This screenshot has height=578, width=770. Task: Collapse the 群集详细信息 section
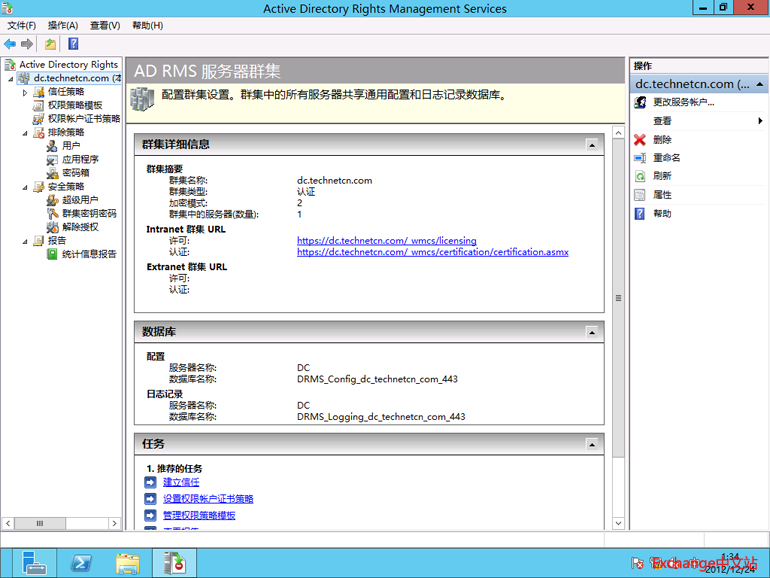592,145
